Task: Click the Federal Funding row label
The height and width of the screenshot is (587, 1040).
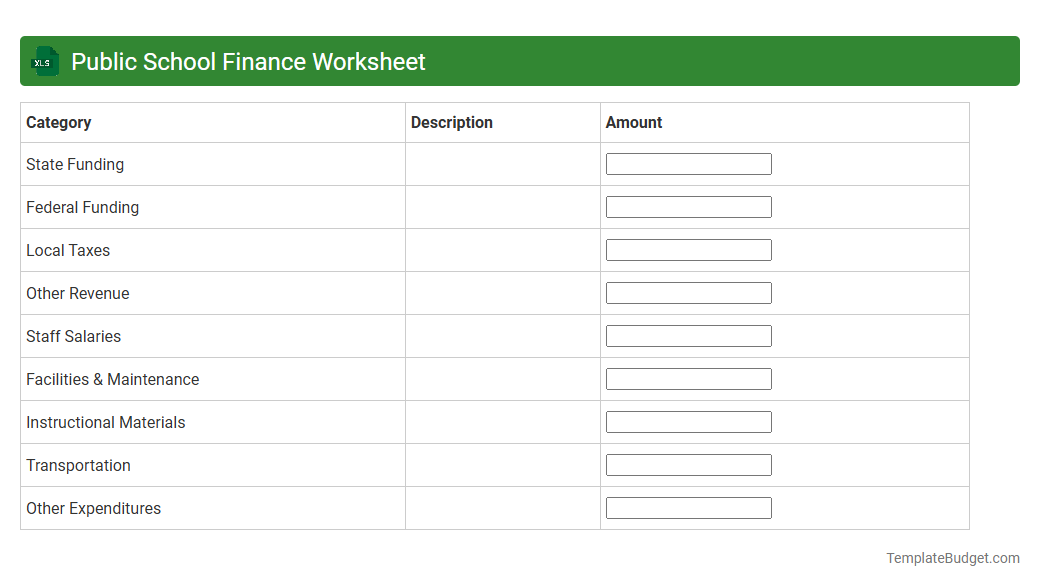Action: pyautogui.click(x=82, y=207)
